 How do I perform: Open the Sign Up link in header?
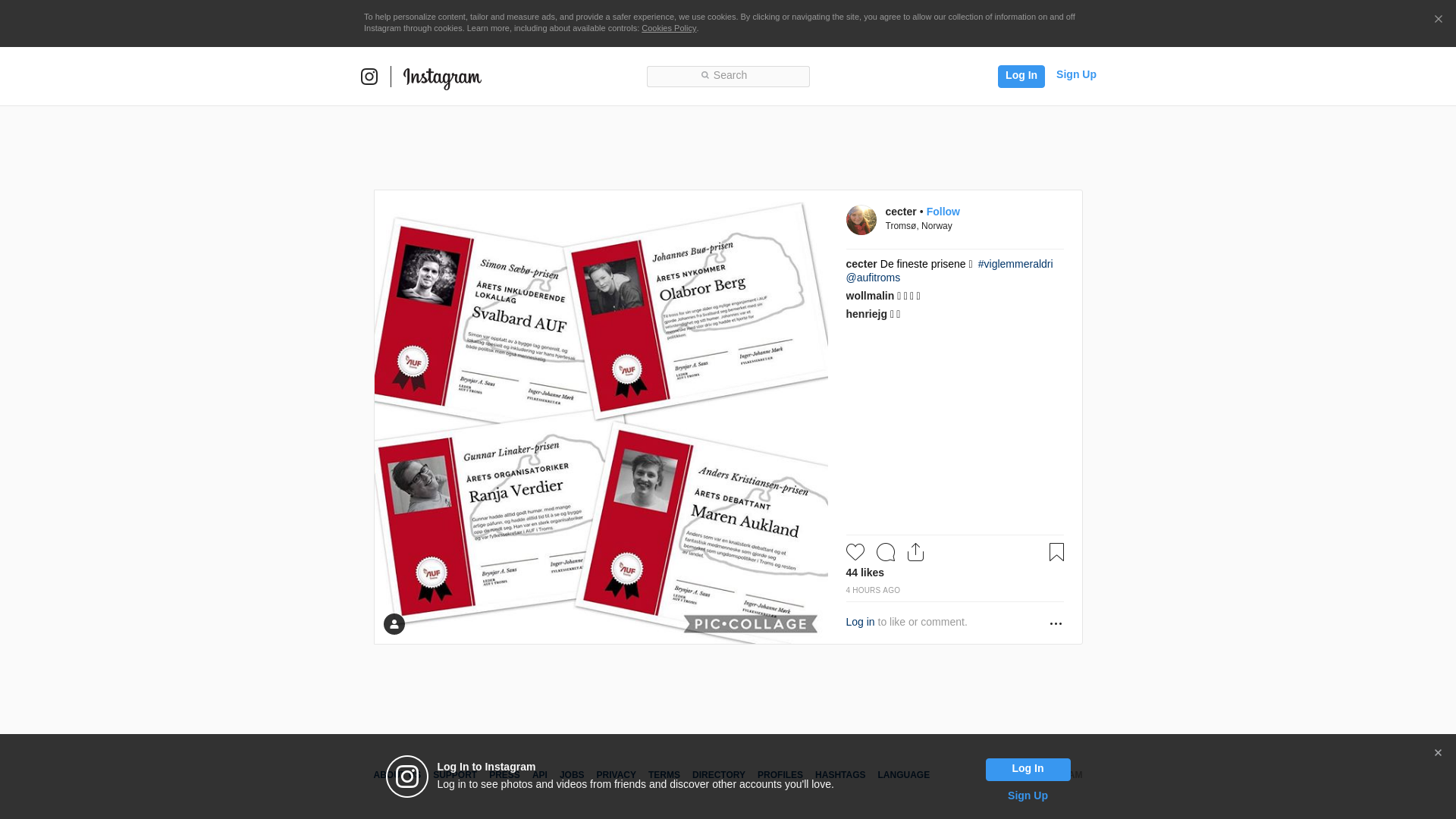[x=1075, y=74]
